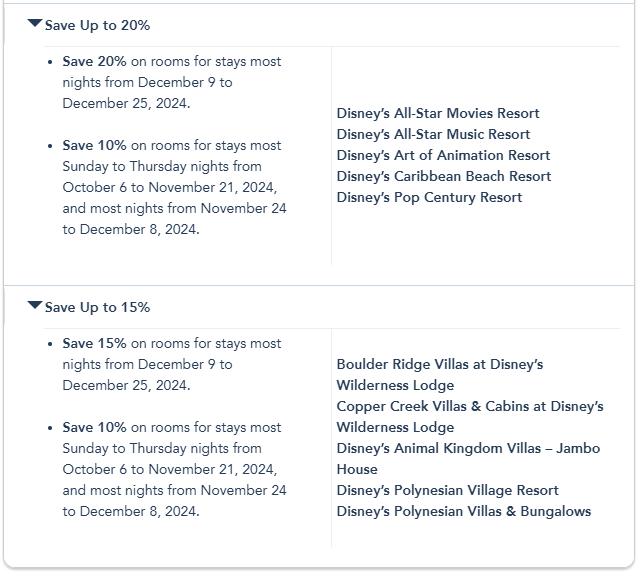Viewport: 640px width, 572px height.
Task: Click the Save Up to 20% heading text
Action: coord(97,25)
